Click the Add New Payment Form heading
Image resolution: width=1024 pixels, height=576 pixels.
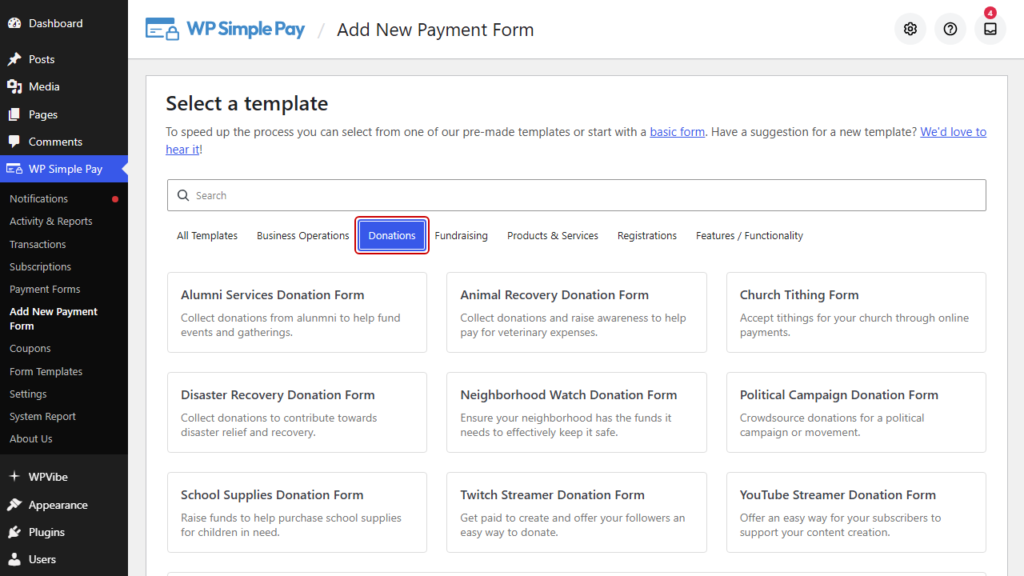(x=436, y=30)
